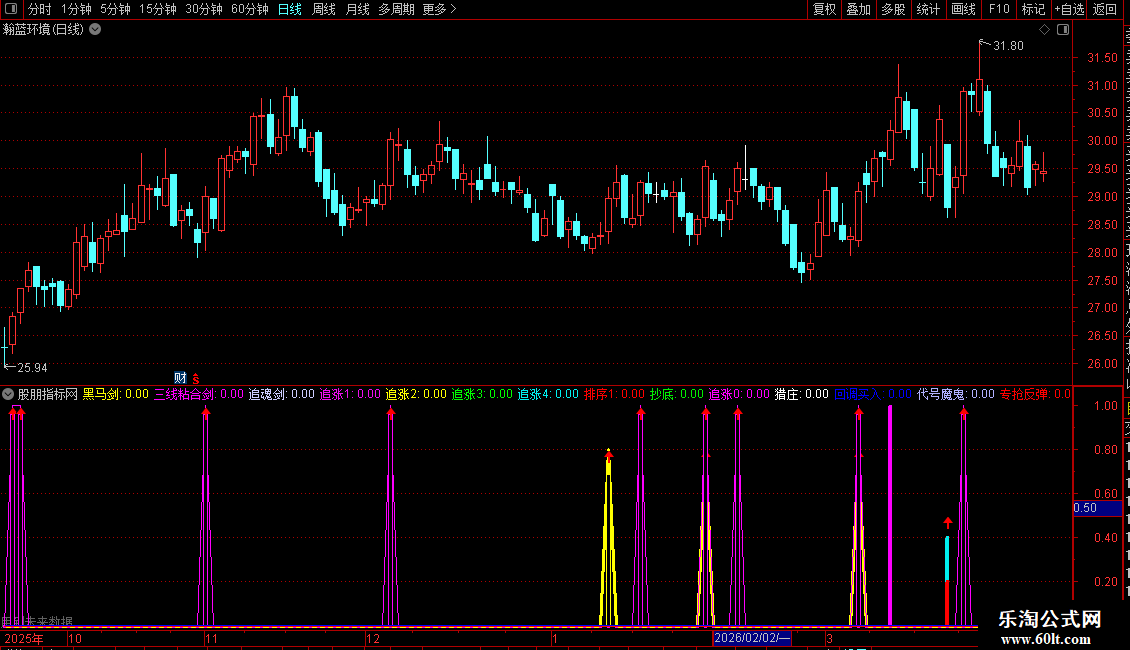The width and height of the screenshot is (1130, 650).
Task: Select the 猎庄 indicator label
Action: click(x=801, y=394)
